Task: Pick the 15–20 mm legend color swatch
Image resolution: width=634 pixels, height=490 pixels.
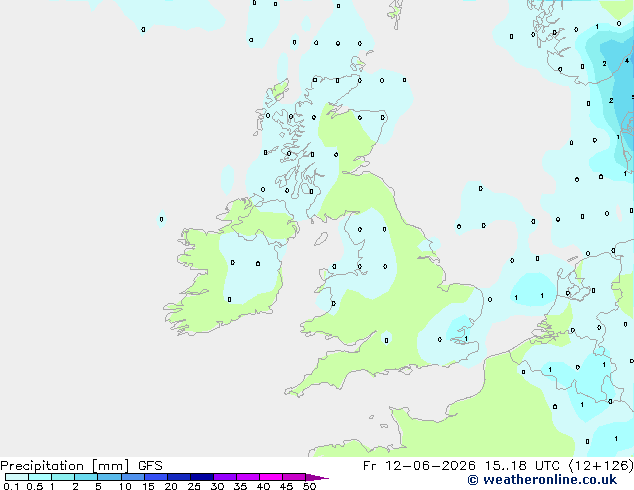Action: [x=155, y=477]
